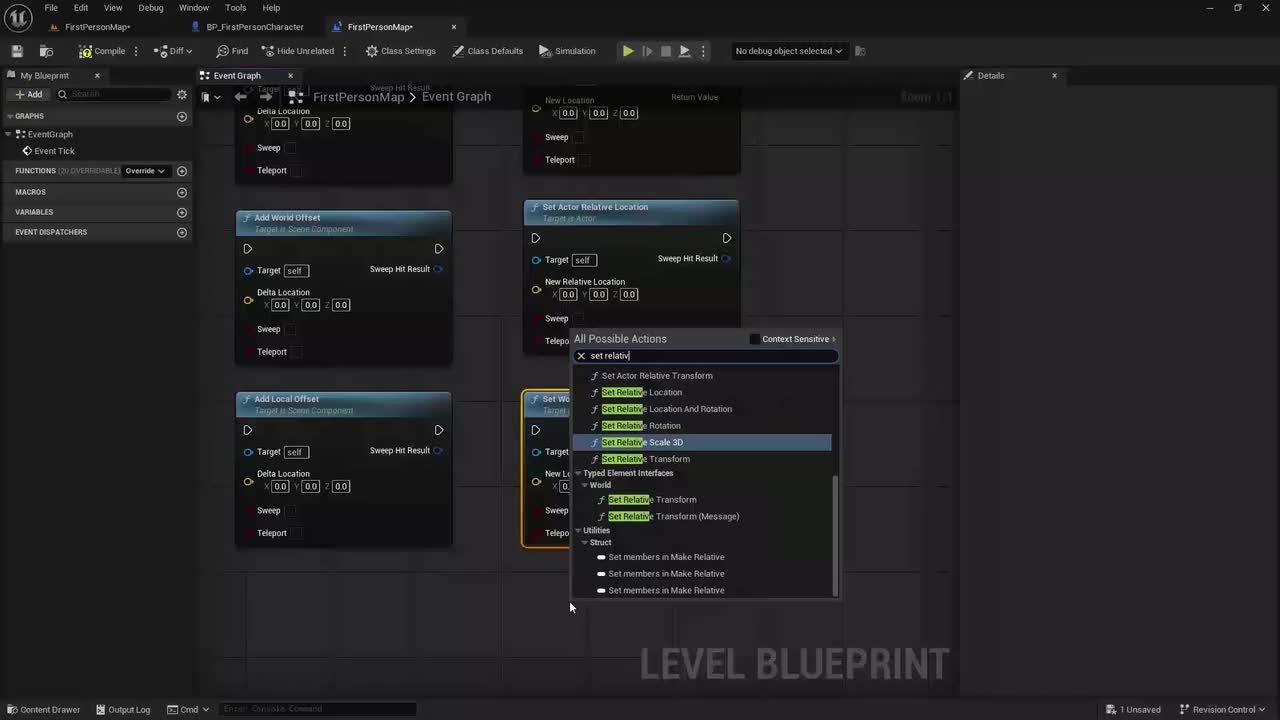Click the Browse to asset icon
The height and width of the screenshot is (720, 1280).
pos(46,51)
